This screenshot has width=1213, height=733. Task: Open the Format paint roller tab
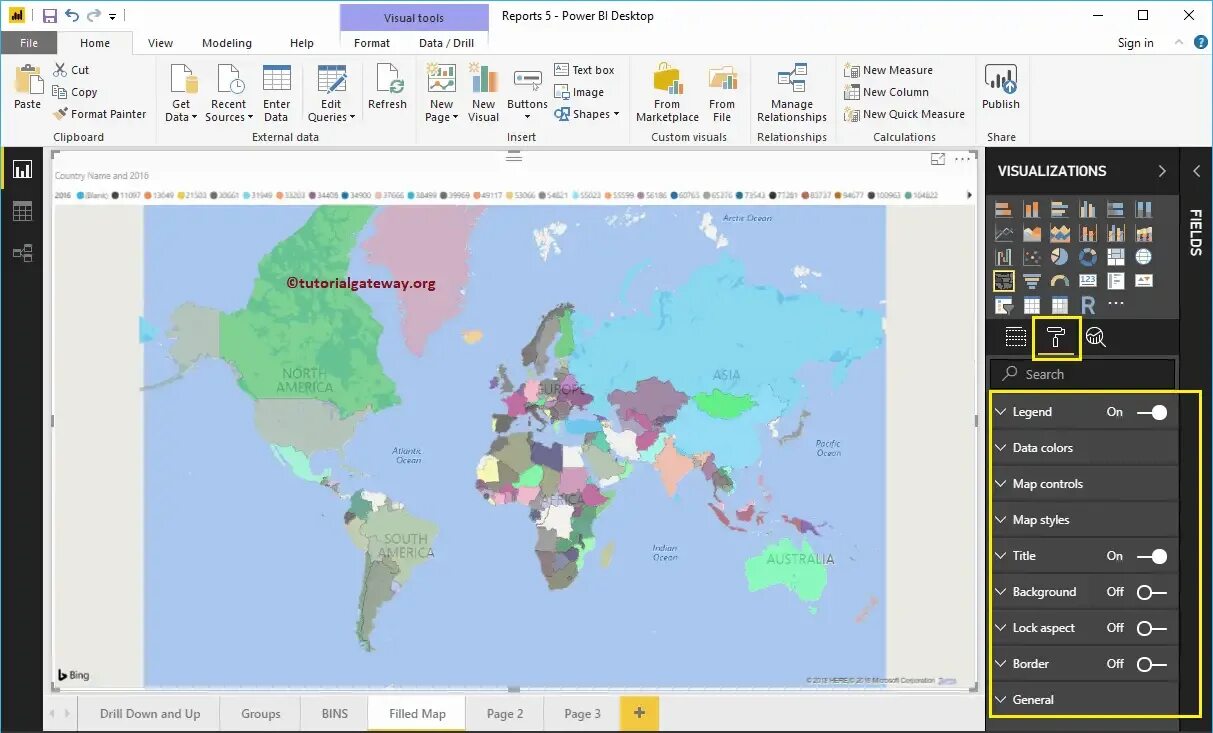(x=1056, y=337)
